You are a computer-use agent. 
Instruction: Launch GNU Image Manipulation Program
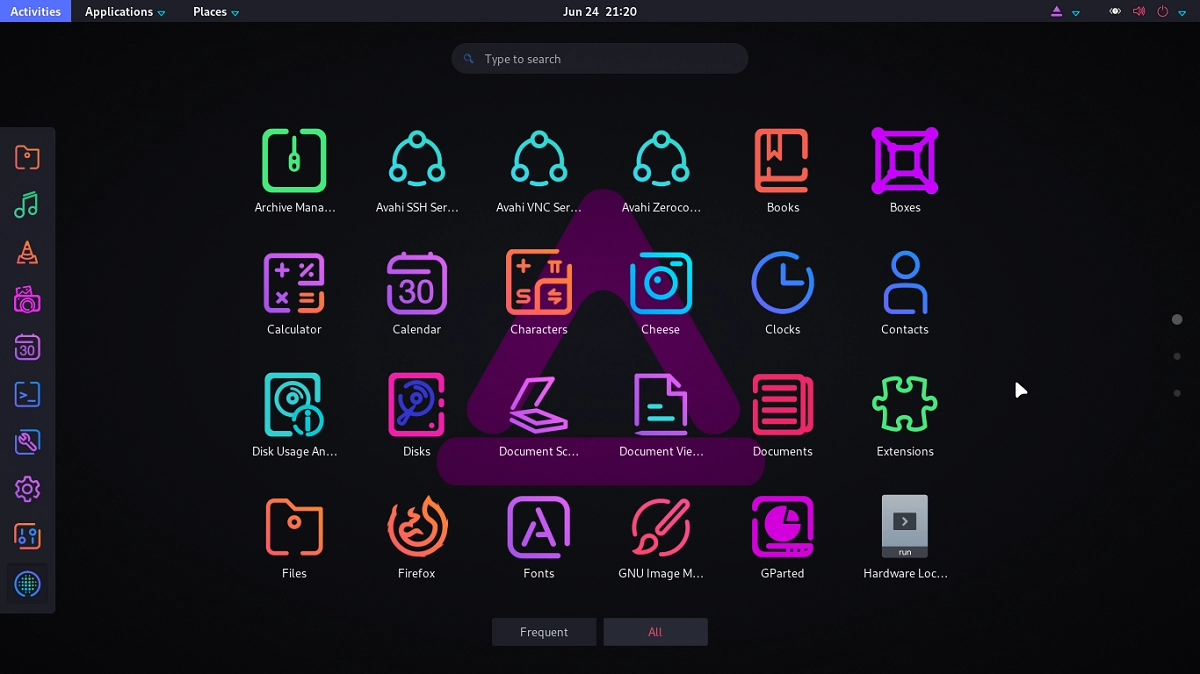point(660,527)
